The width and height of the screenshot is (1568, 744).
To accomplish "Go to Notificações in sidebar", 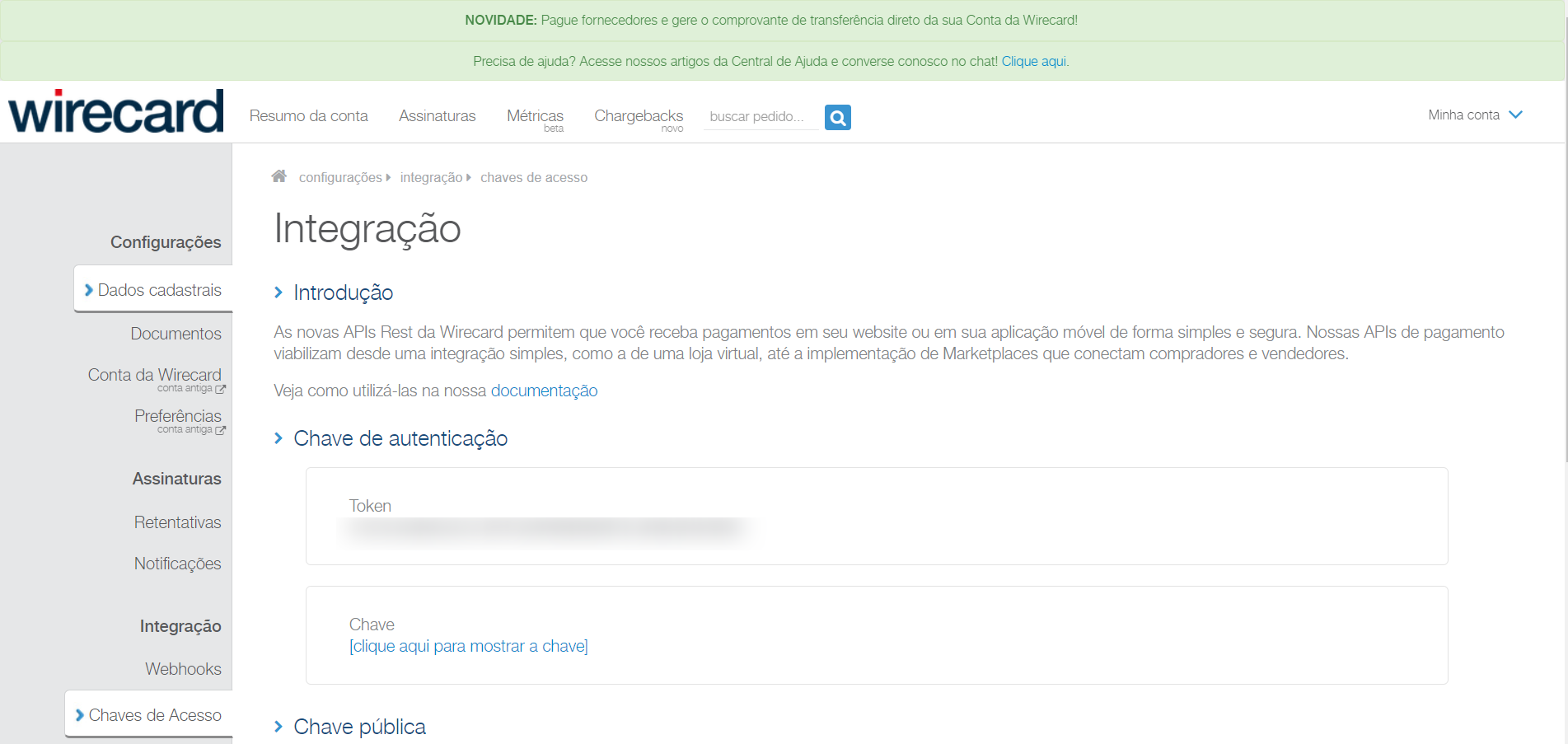I will point(178,564).
